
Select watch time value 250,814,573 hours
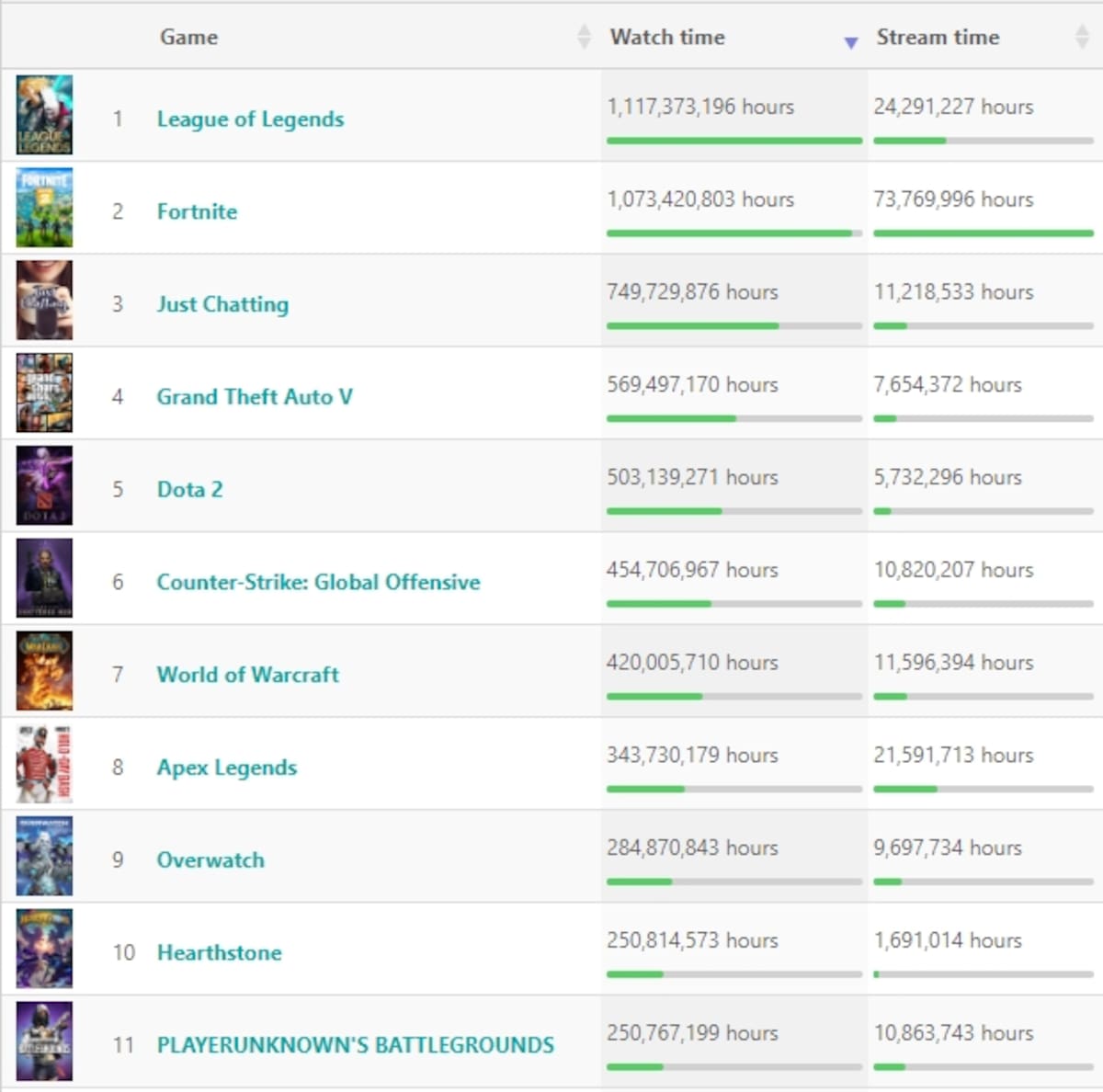coord(692,940)
